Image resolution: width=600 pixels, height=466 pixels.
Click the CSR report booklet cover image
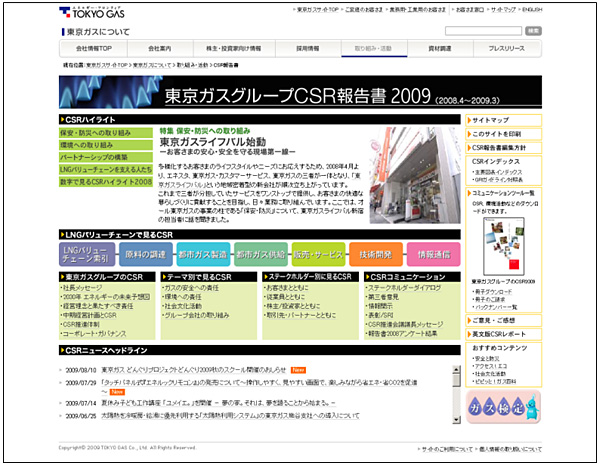coord(504,246)
